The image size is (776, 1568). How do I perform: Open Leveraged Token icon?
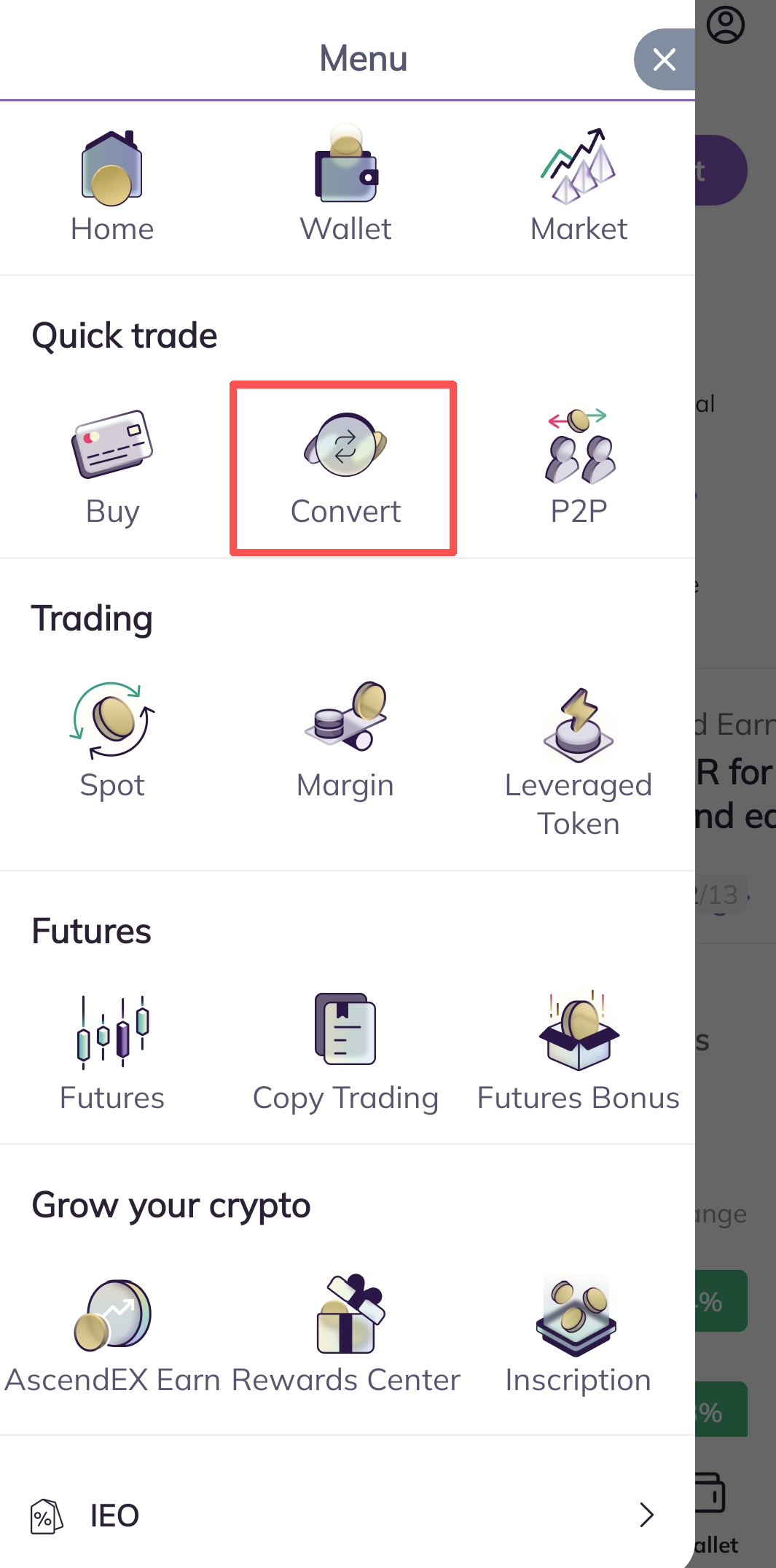579,725
